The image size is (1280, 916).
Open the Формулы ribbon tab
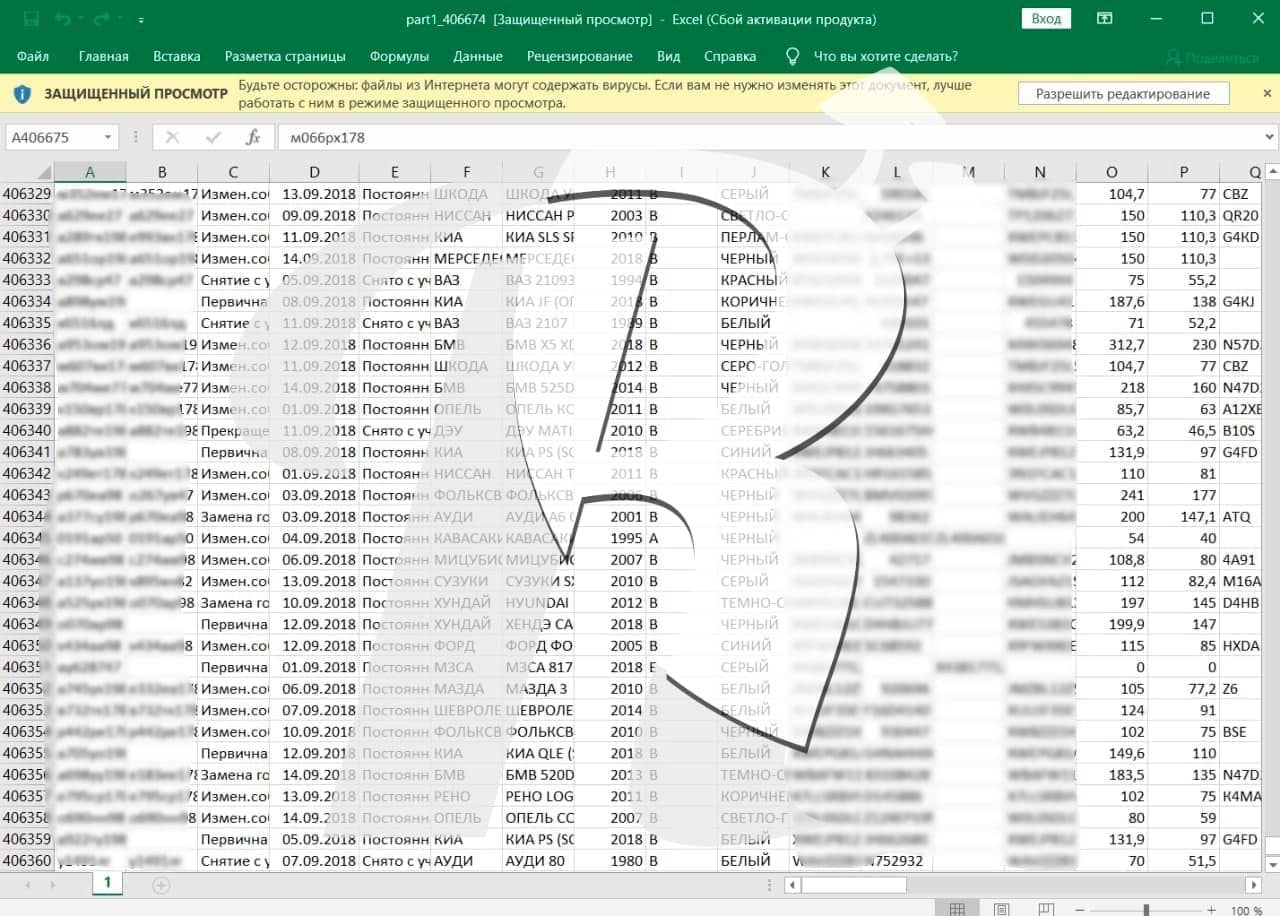click(399, 57)
